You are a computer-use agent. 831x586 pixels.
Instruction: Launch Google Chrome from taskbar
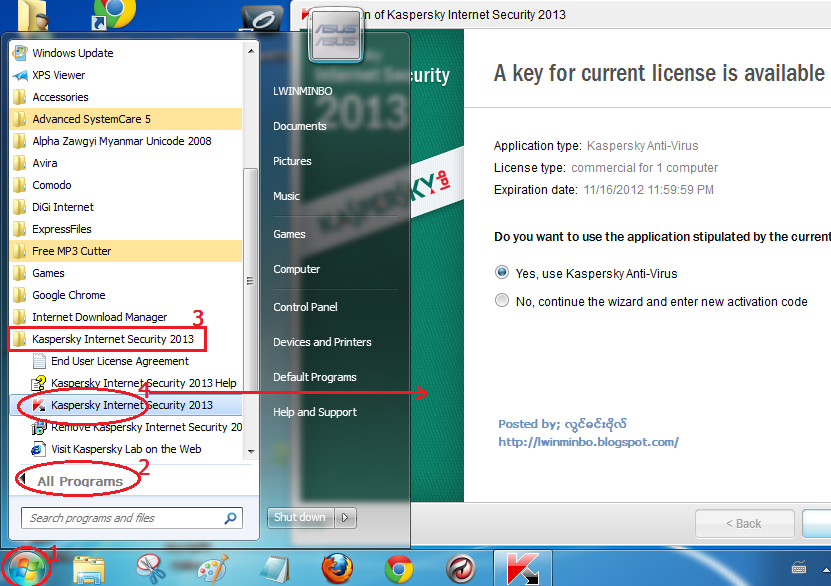399,570
